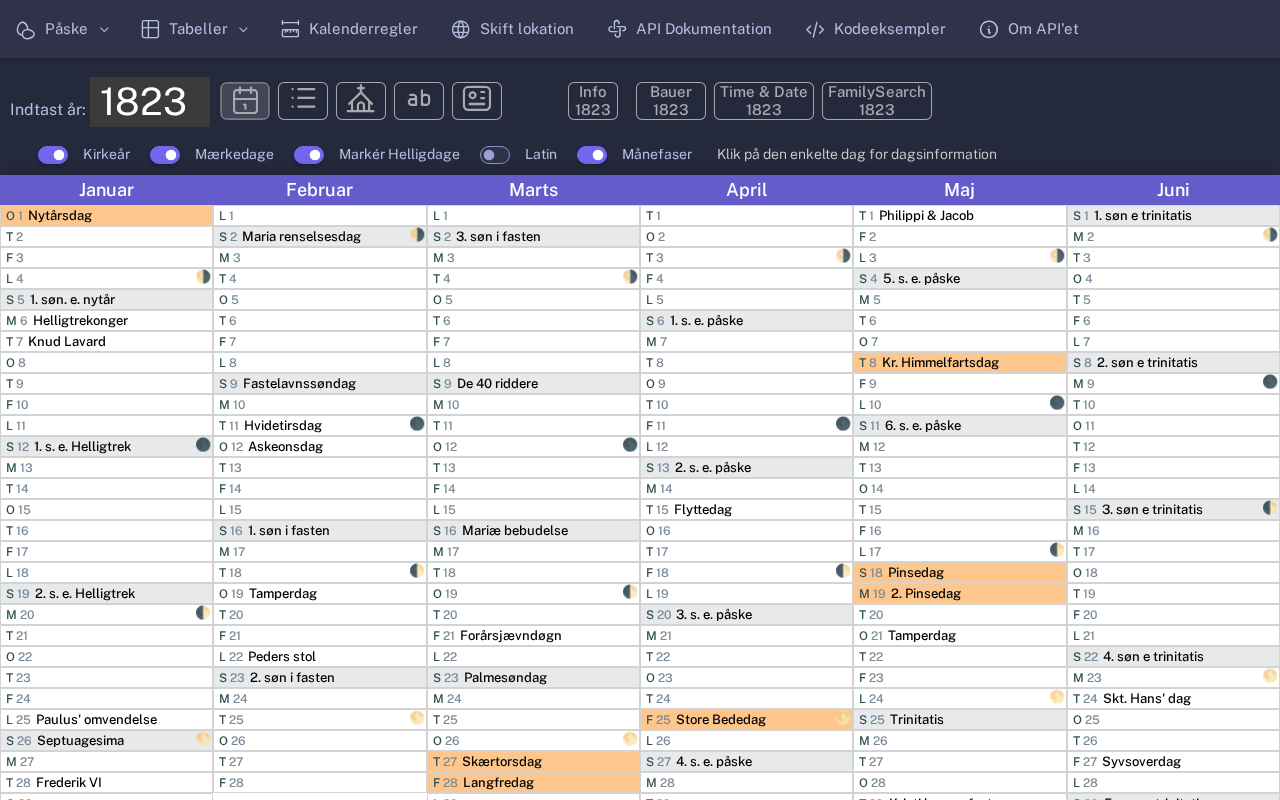Click the church icon button
This screenshot has width=1280, height=800.
tap(361, 101)
